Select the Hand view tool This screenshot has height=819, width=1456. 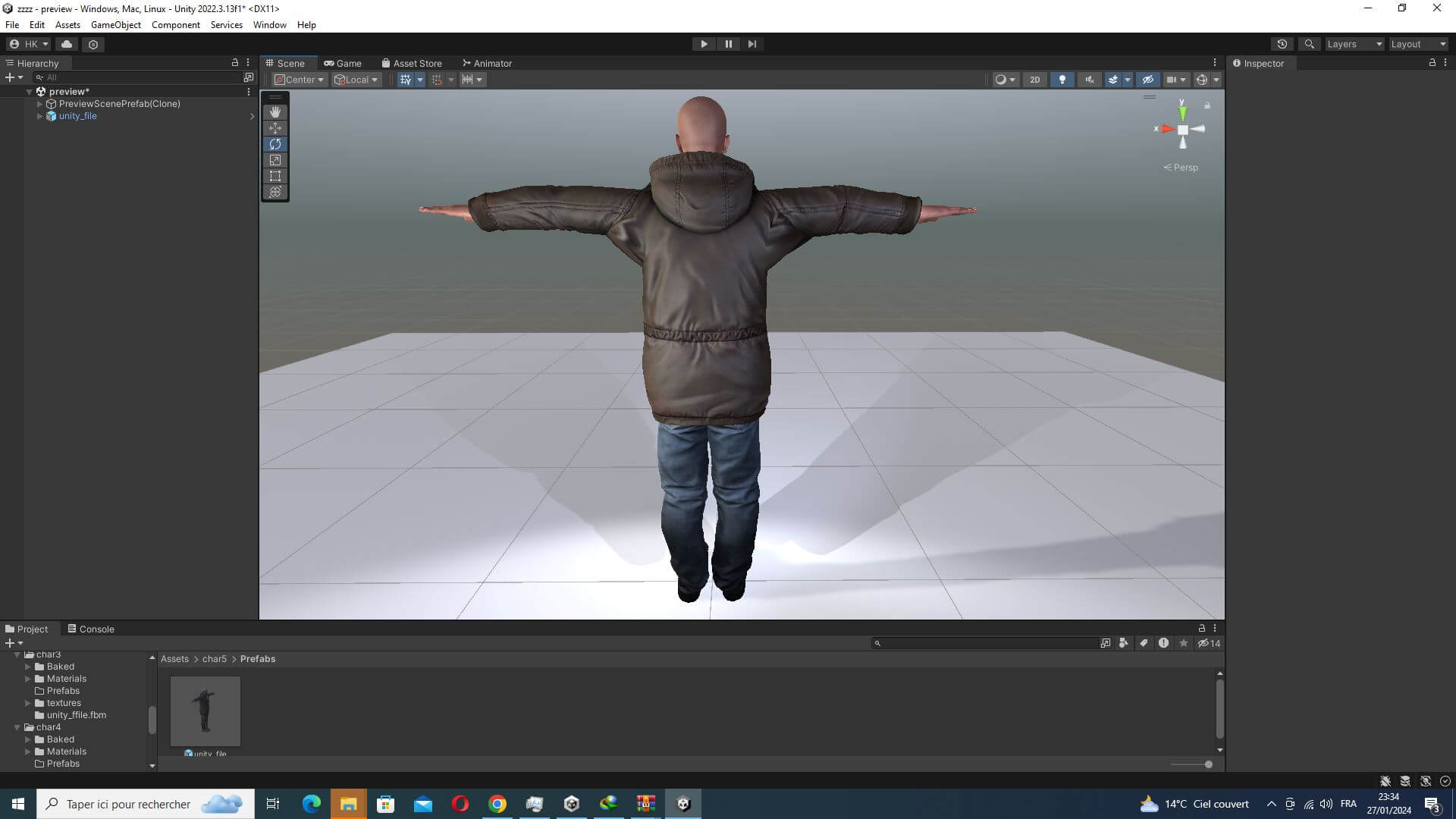click(275, 112)
